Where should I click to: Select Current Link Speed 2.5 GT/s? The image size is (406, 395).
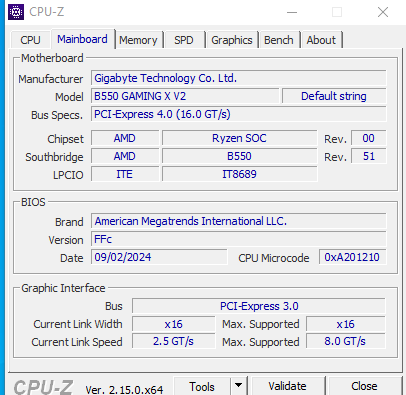173,342
